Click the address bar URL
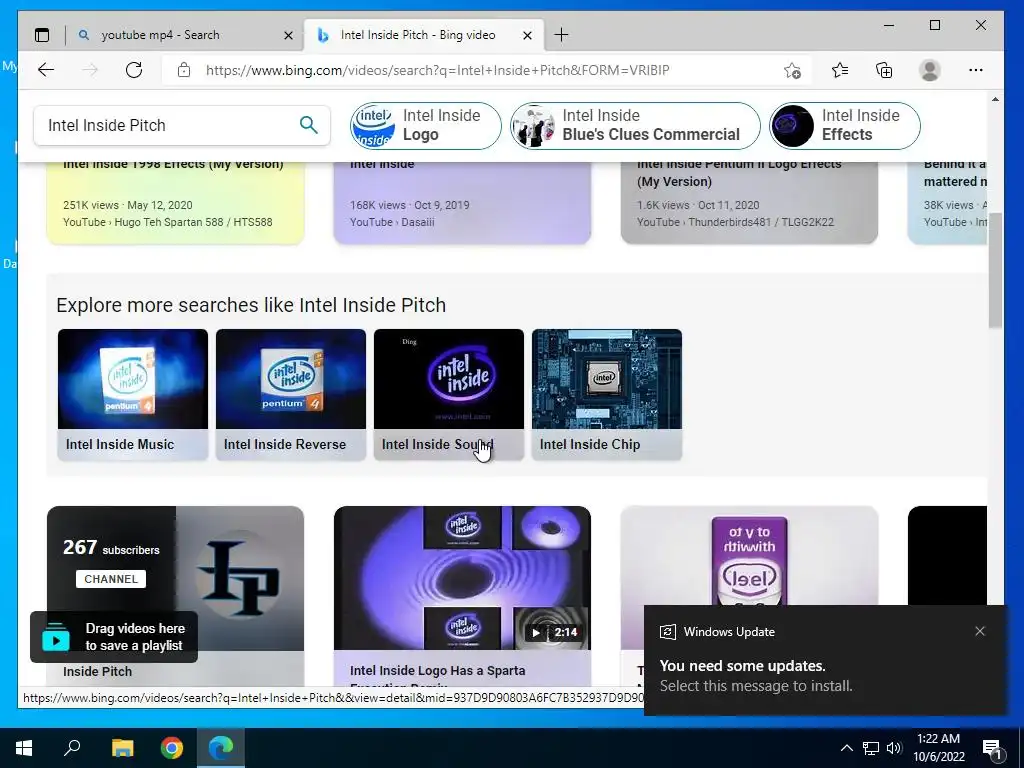Screen dimensions: 1024x768 [x=438, y=70]
